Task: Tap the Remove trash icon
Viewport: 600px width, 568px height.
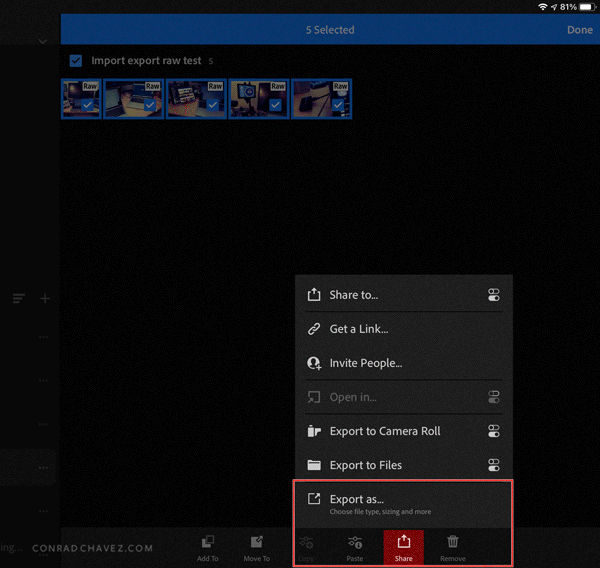Action: (453, 542)
